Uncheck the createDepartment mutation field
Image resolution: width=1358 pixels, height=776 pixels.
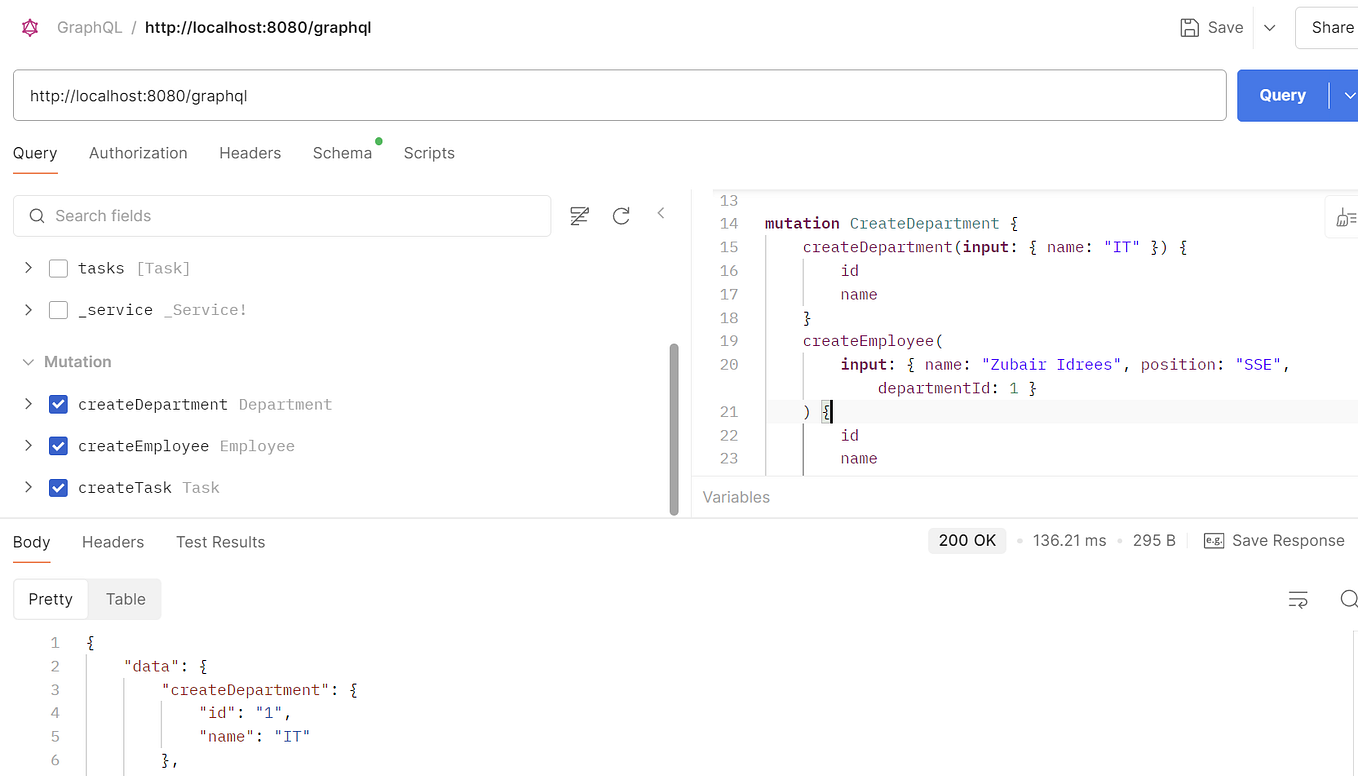(58, 404)
